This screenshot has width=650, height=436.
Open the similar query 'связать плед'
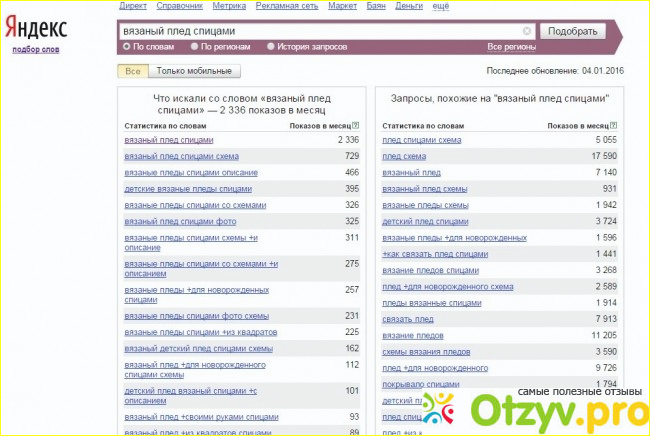408,318
